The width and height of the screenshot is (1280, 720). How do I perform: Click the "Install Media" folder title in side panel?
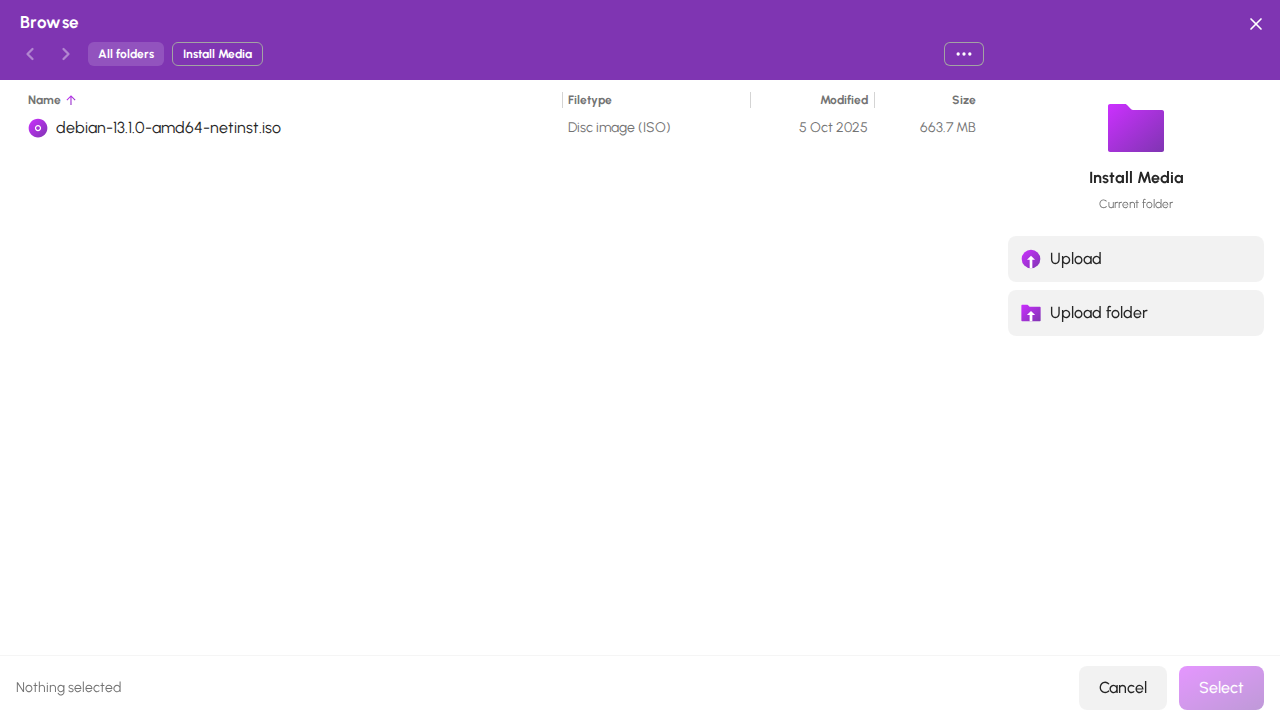[x=1136, y=178]
